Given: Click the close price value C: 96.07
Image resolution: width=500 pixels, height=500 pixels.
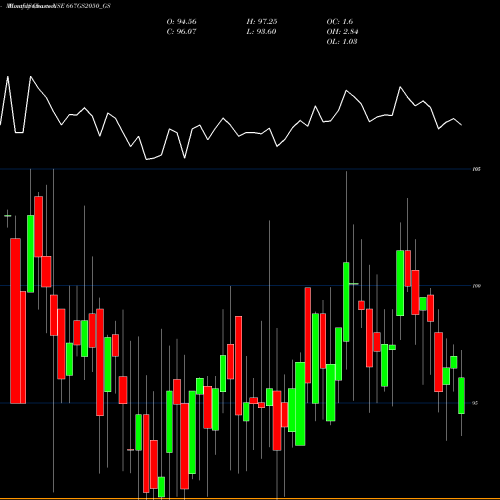Looking at the screenshot, I should coord(181,32).
